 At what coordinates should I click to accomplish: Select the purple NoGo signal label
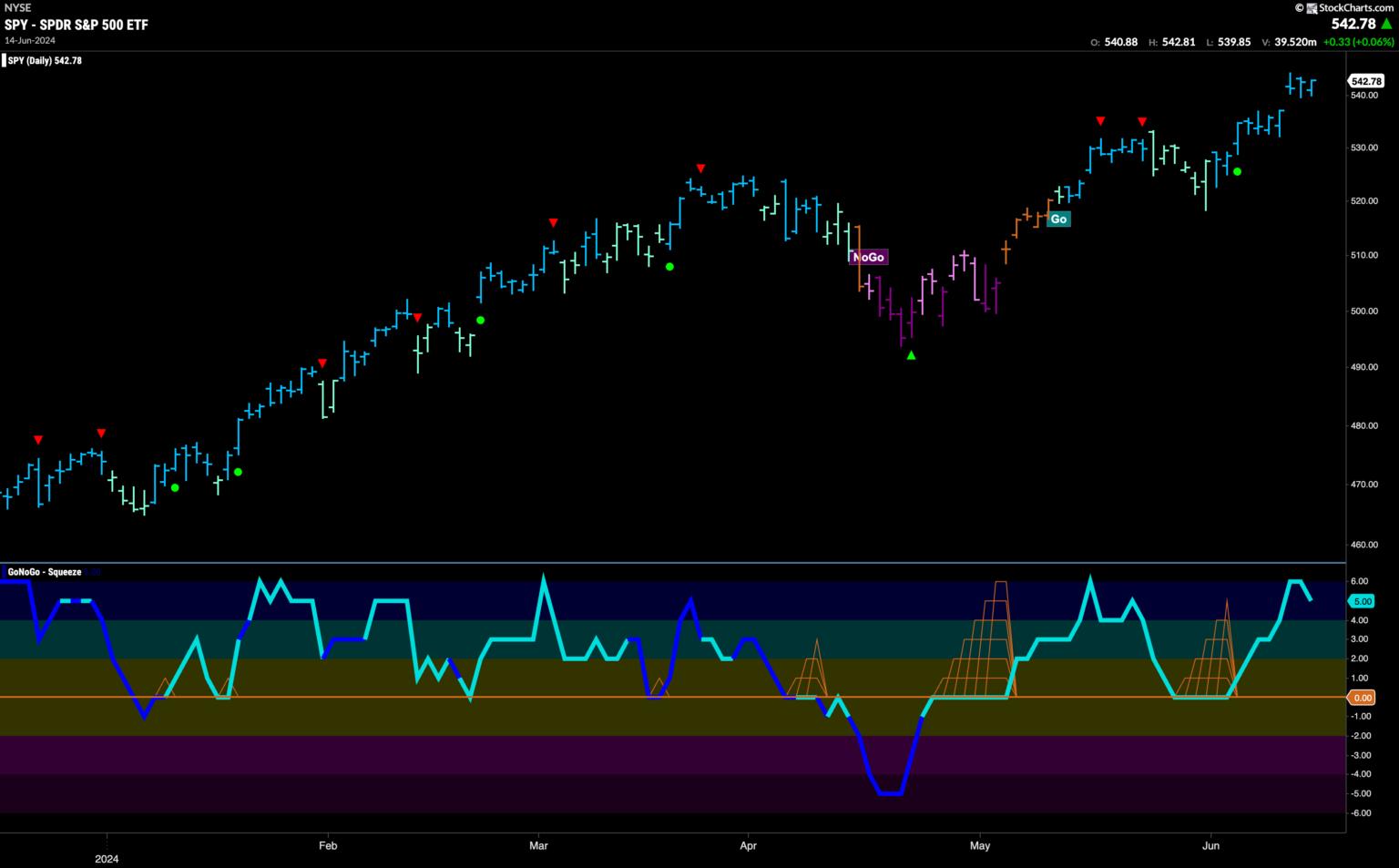click(x=868, y=258)
